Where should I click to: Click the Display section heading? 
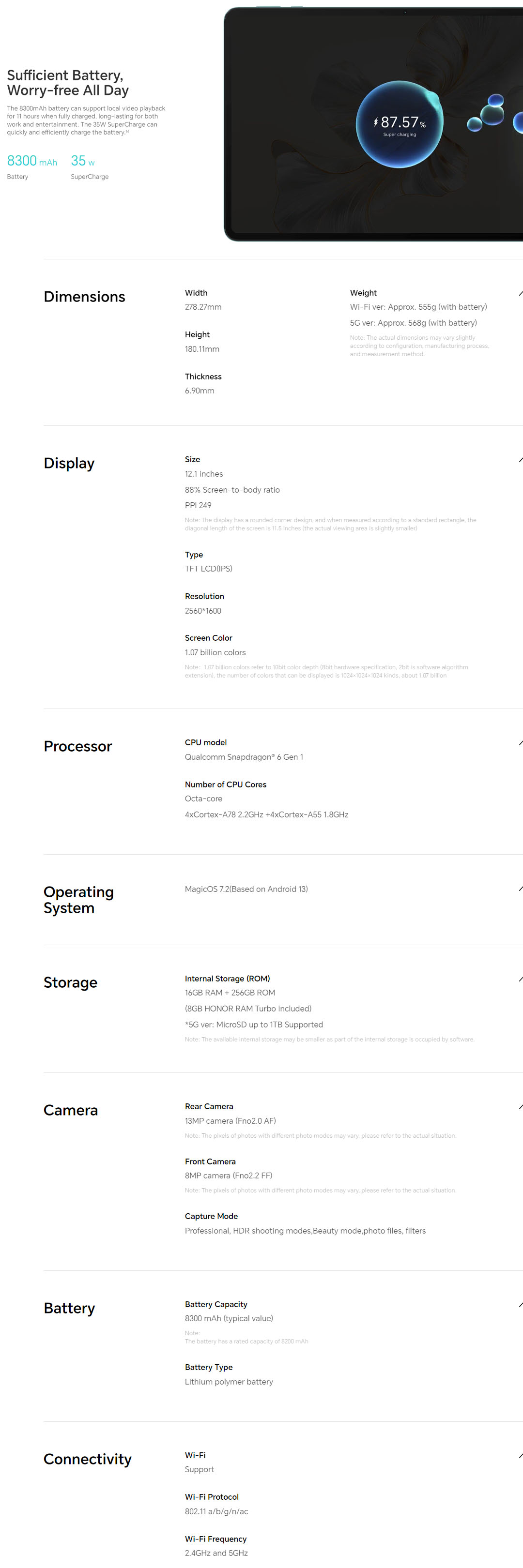pyautogui.click(x=69, y=464)
